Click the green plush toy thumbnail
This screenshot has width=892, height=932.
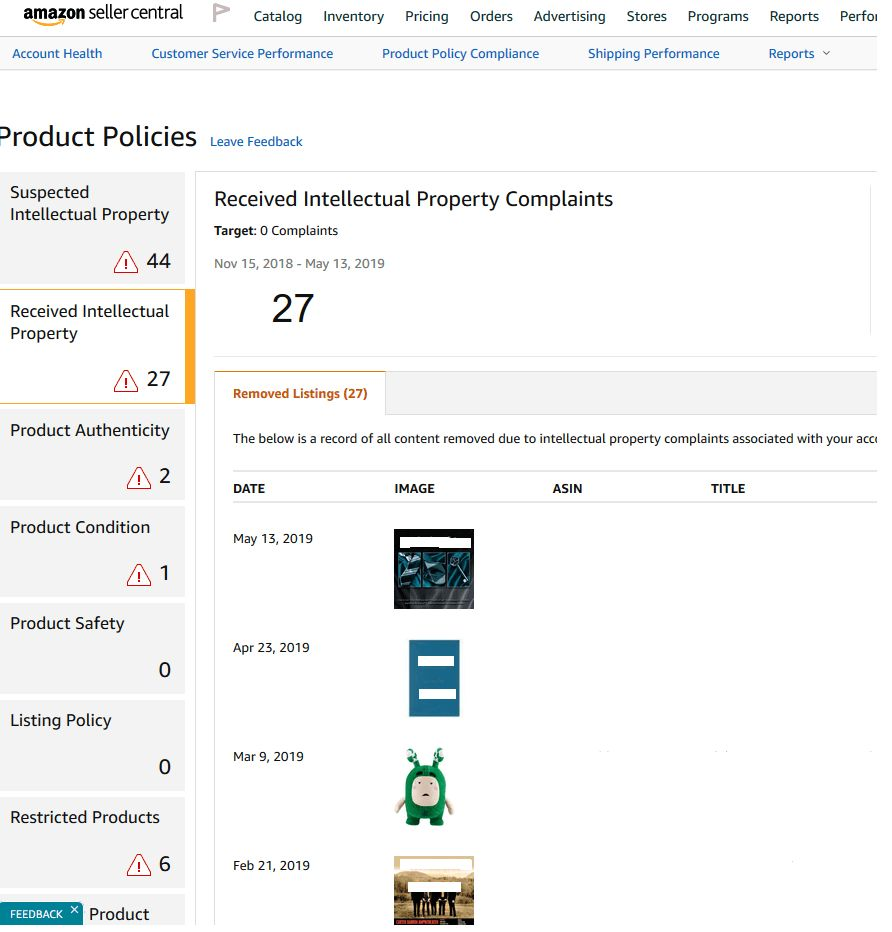point(427,787)
